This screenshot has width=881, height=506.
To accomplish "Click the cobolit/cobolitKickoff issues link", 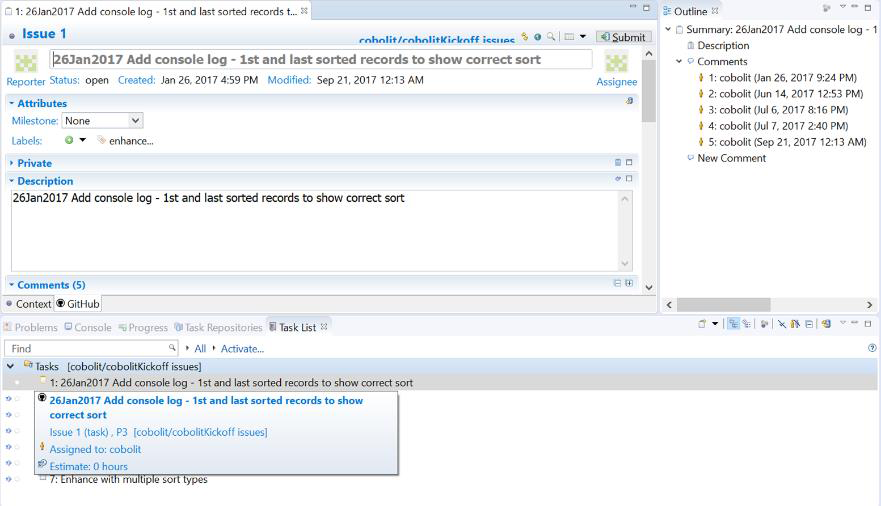I will point(437,40).
